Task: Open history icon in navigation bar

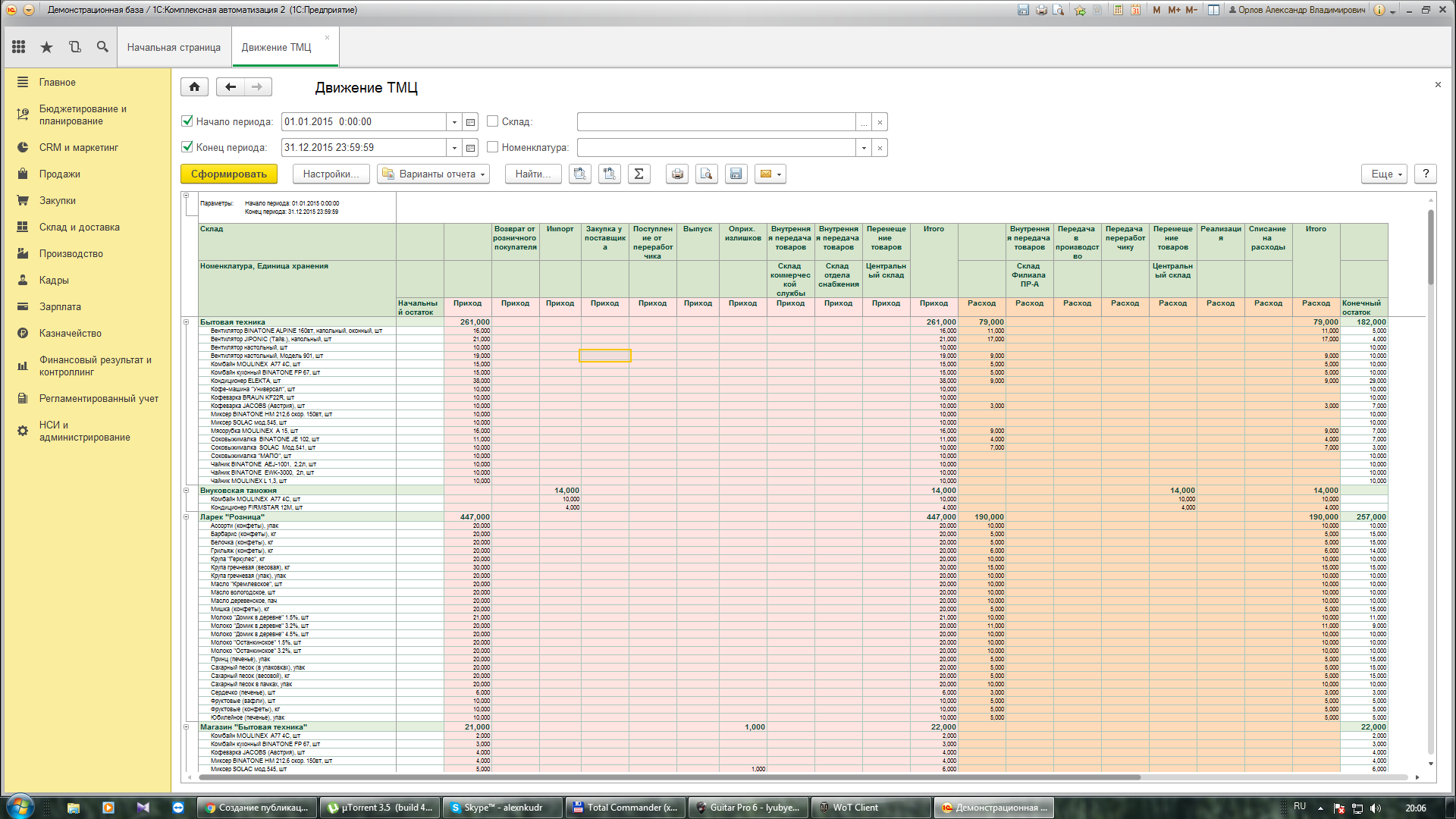Action: coord(74,47)
